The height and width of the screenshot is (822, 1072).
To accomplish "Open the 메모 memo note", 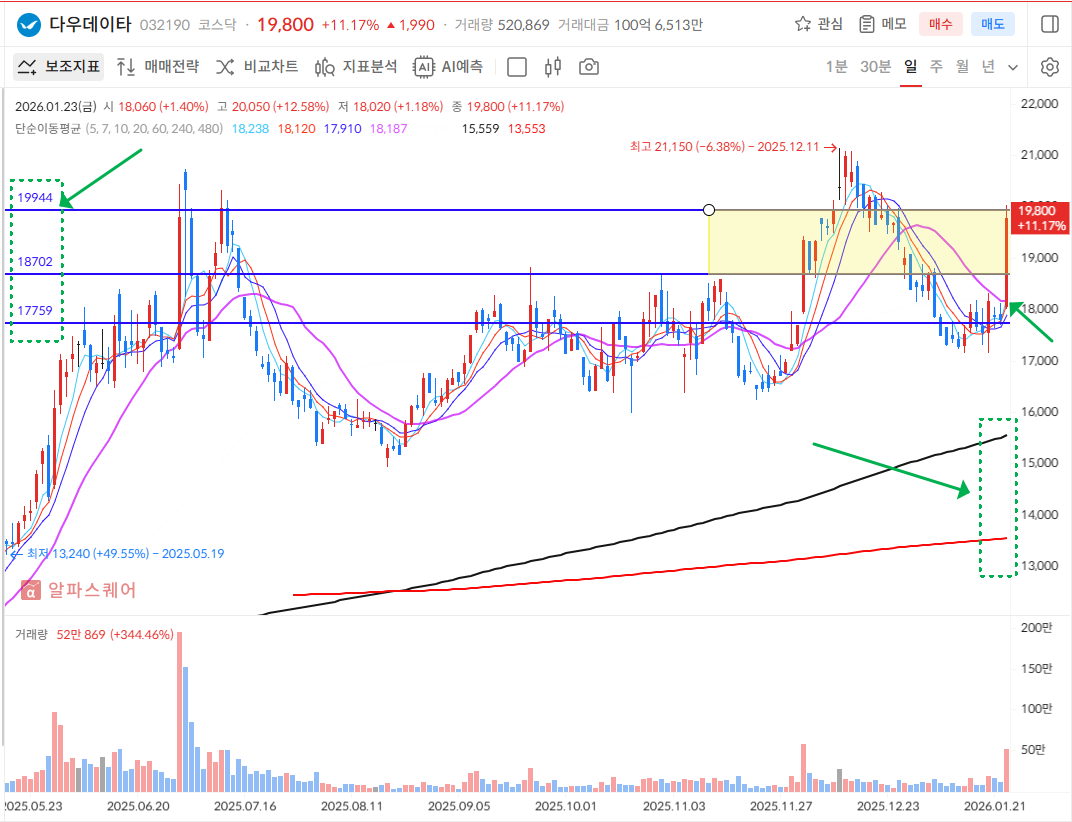I will (x=882, y=24).
